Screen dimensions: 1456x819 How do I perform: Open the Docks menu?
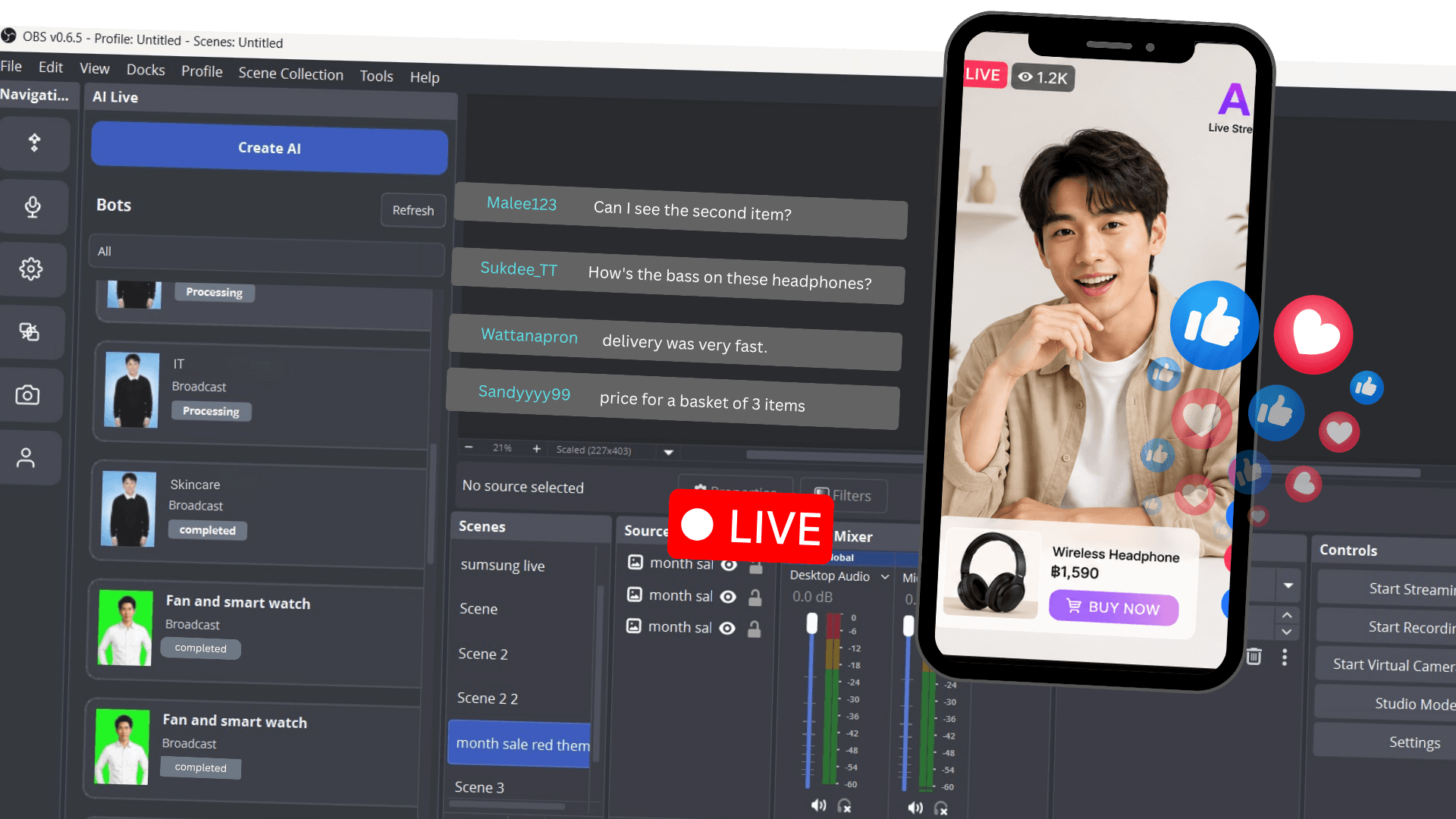tap(146, 70)
